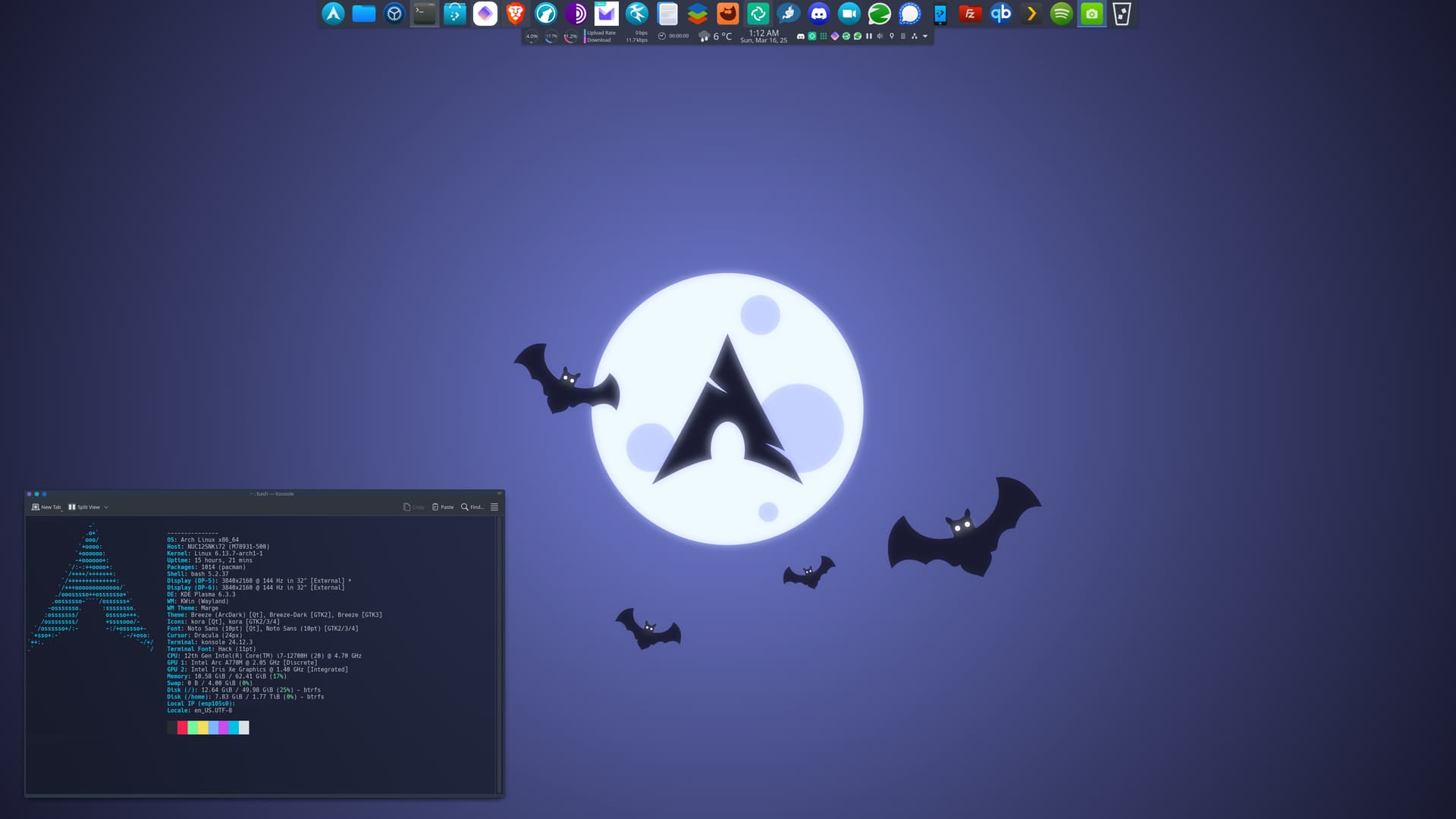Image resolution: width=1456 pixels, height=819 pixels.
Task: Click the 'DE: KDE Plasma 6.3.3' line
Action: tap(201, 595)
